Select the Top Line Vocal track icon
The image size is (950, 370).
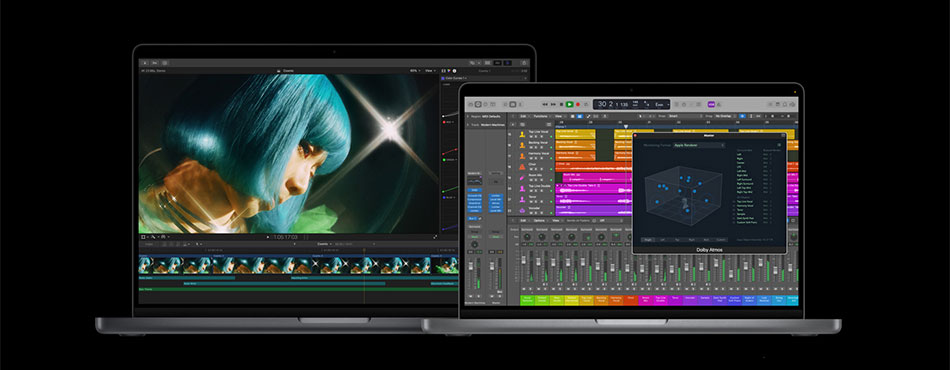point(522,134)
